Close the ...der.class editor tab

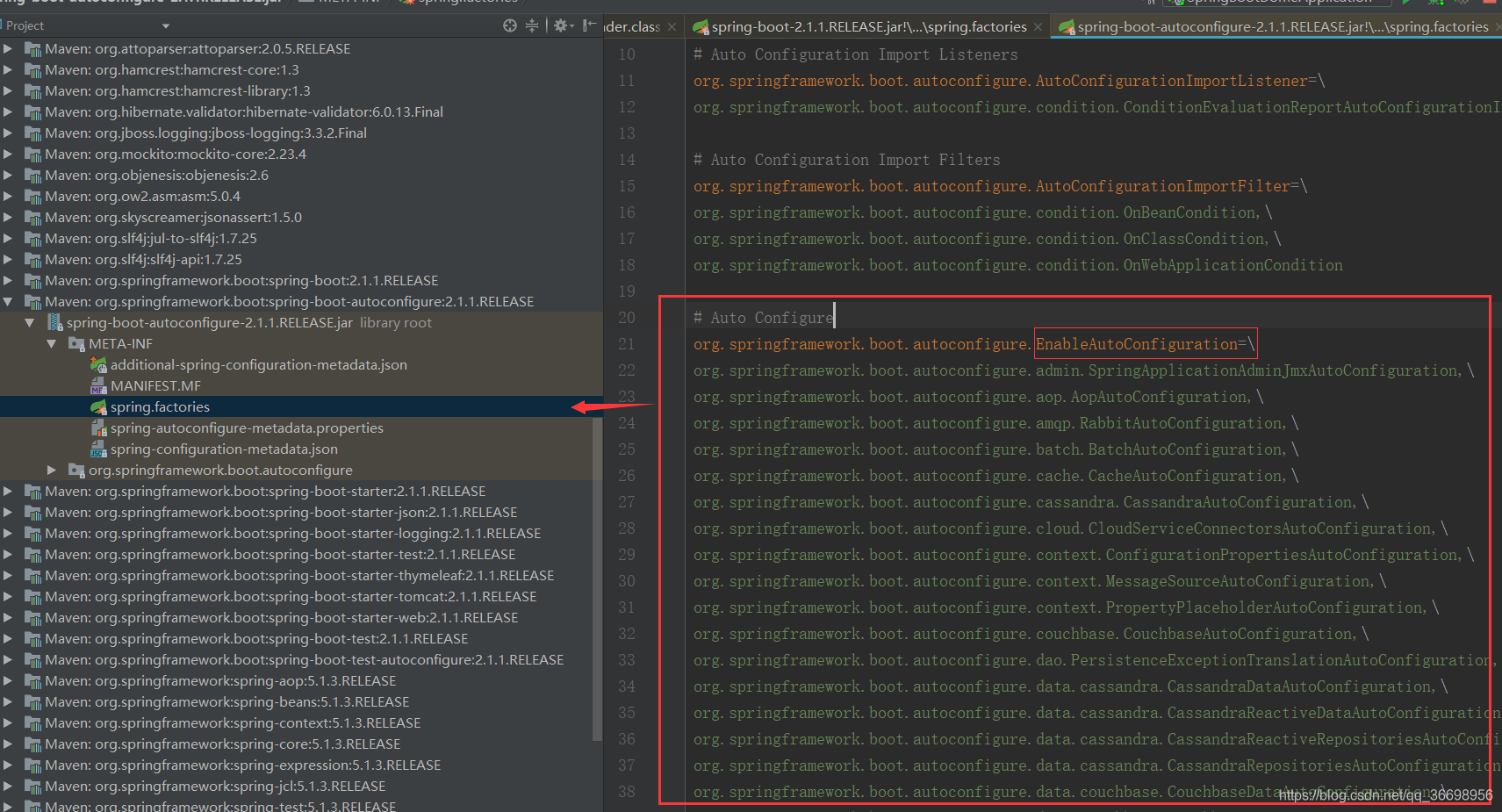(x=672, y=27)
